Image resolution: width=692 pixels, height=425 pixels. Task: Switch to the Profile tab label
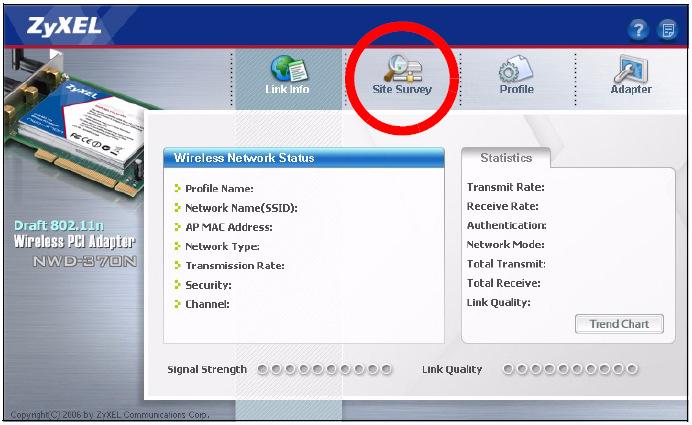[x=517, y=89]
